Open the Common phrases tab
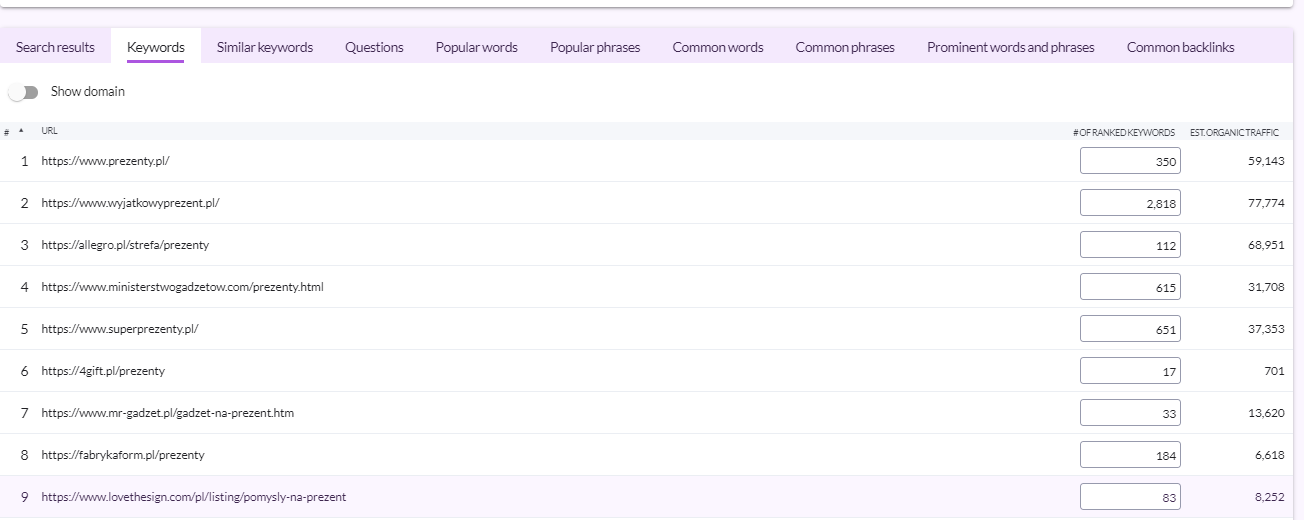This screenshot has height=520, width=1304. [x=845, y=47]
